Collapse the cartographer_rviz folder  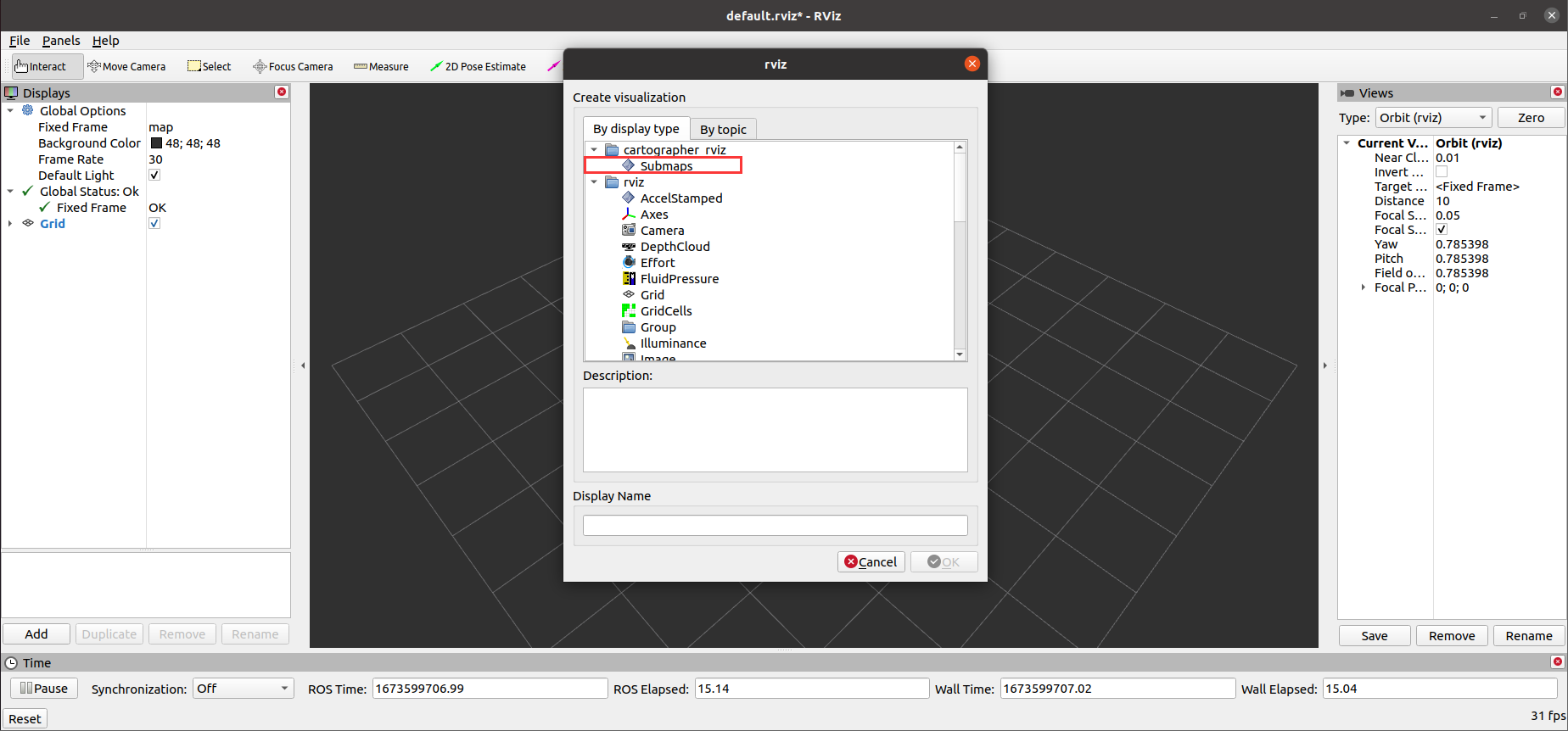[x=594, y=149]
